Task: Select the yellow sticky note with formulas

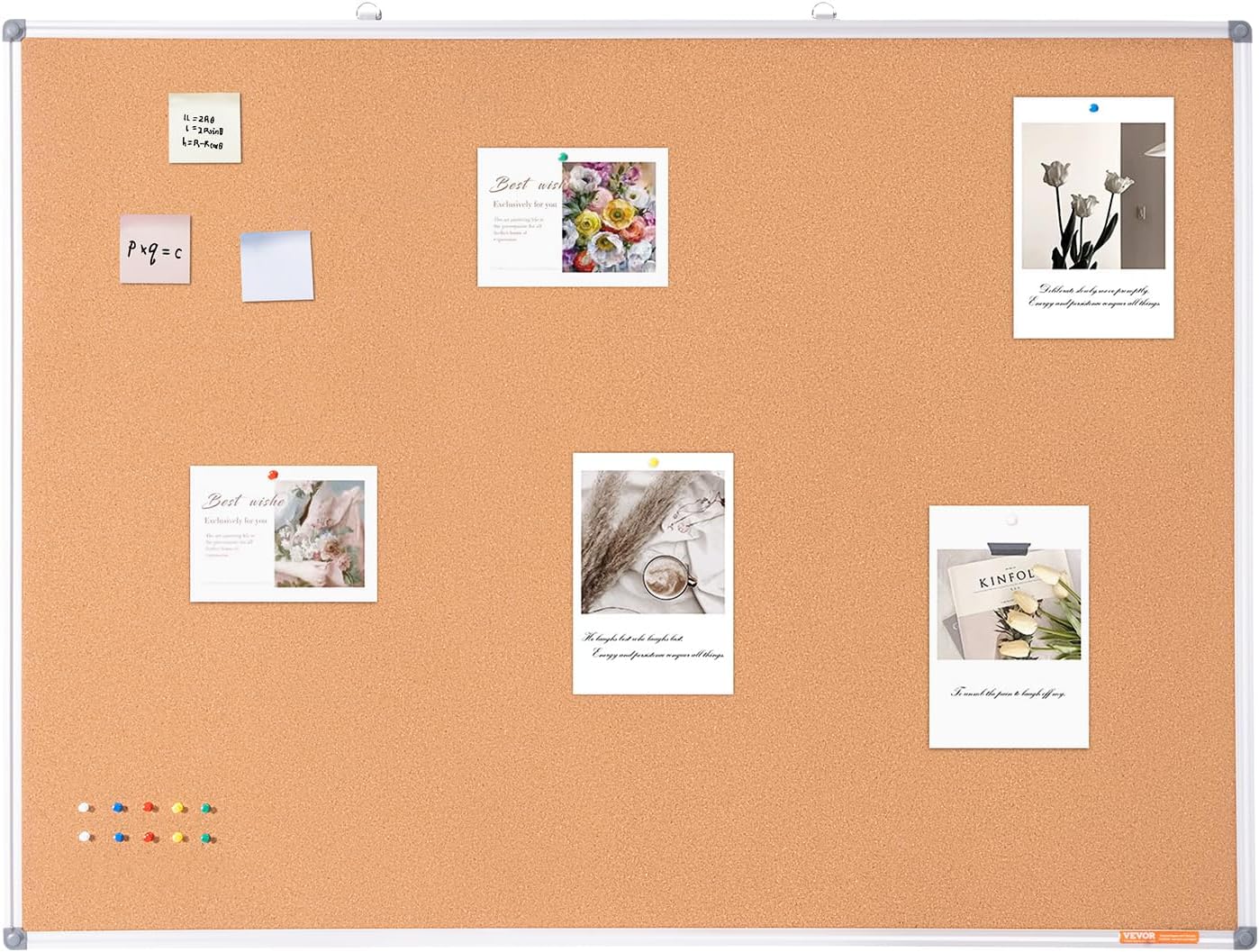Action: pos(204,128)
